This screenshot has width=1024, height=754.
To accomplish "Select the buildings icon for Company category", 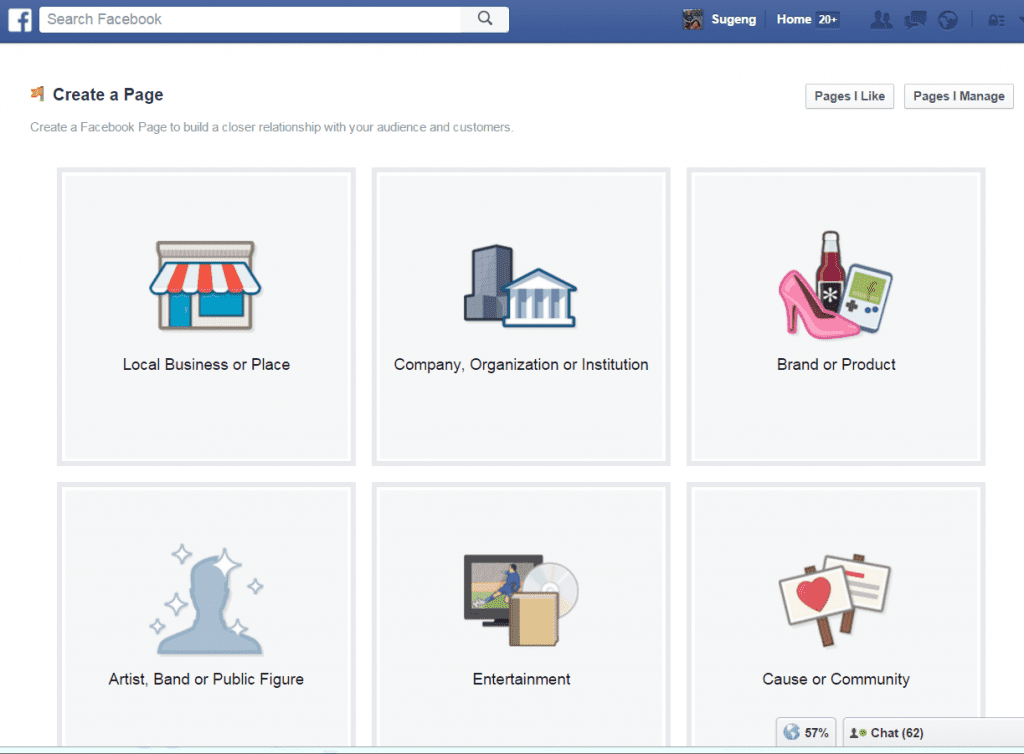I will (x=520, y=285).
